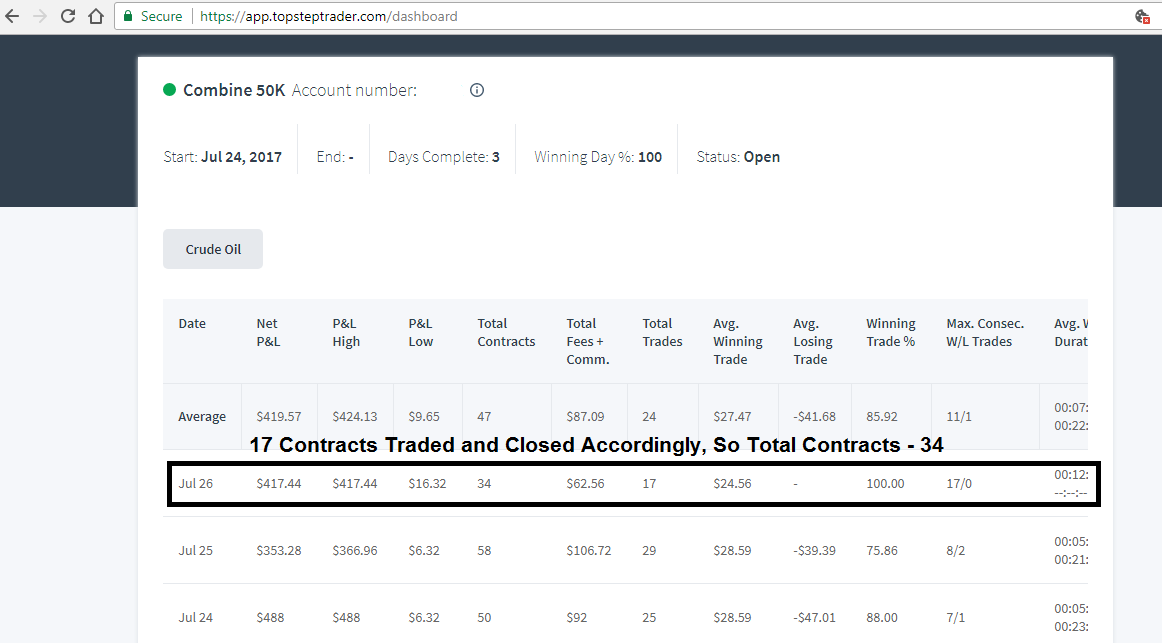
Task: Click the Avg. Winning Trade header
Action: 737,342
